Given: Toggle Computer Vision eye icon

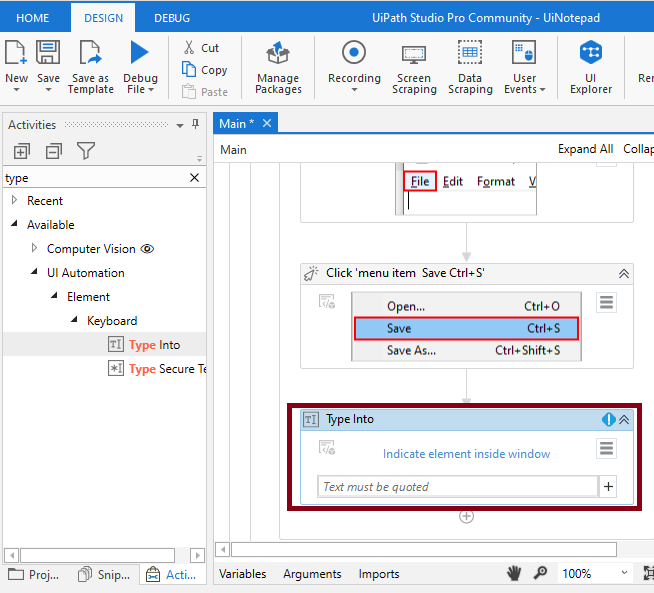Looking at the screenshot, I should (x=147, y=249).
